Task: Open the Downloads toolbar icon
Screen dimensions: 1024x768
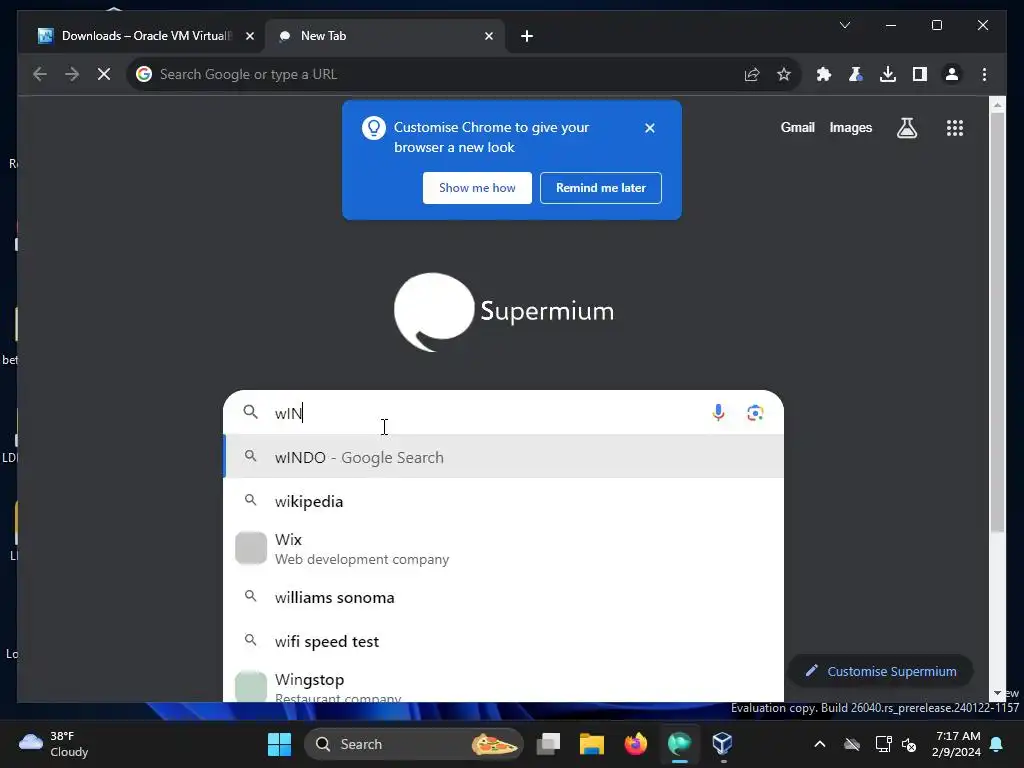Action: [888, 74]
